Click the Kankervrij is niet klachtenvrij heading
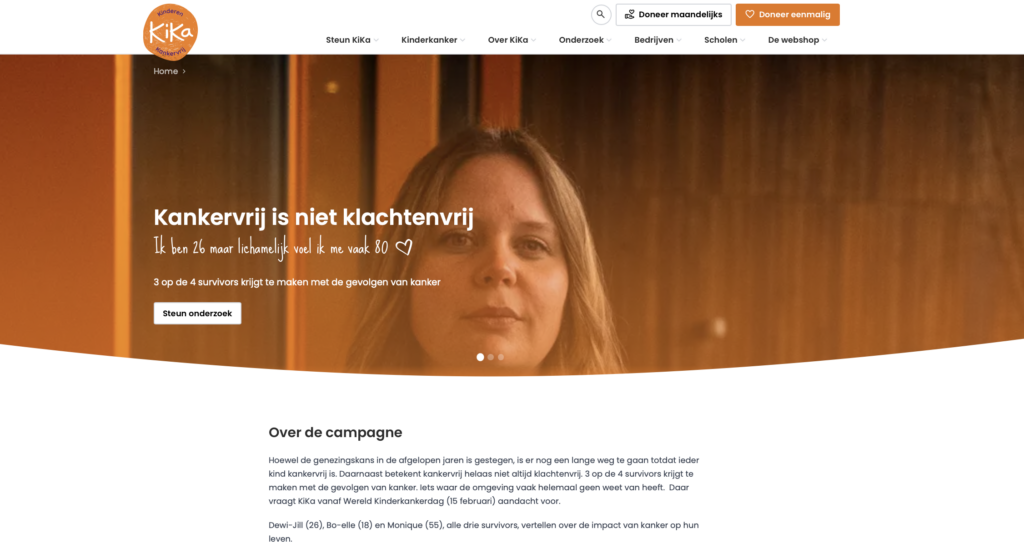 click(313, 218)
